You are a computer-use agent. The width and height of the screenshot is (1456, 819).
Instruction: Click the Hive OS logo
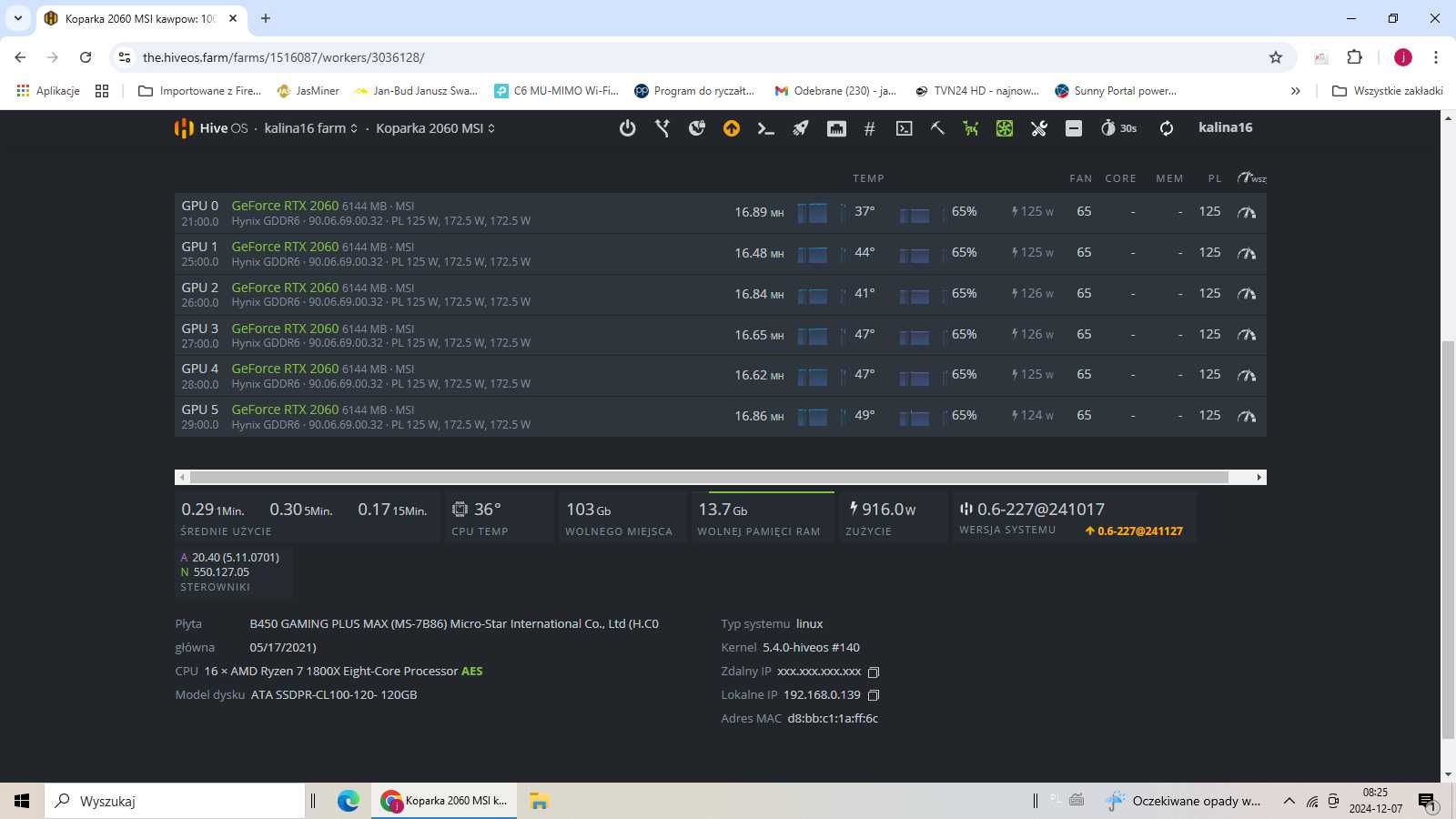pyautogui.click(x=211, y=128)
